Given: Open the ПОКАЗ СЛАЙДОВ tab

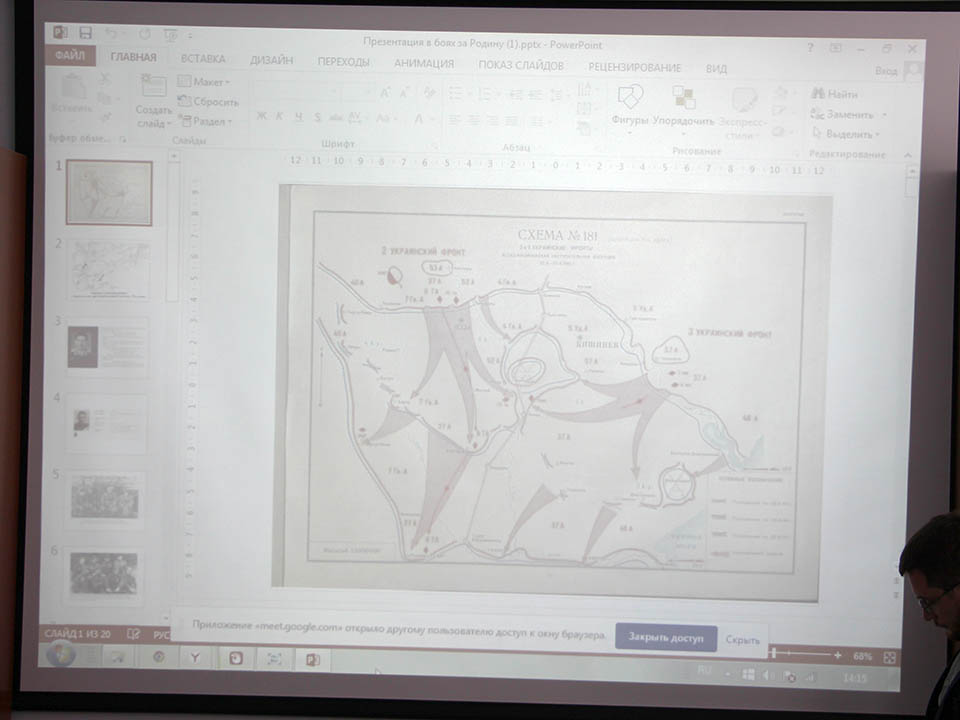Looking at the screenshot, I should click(520, 66).
